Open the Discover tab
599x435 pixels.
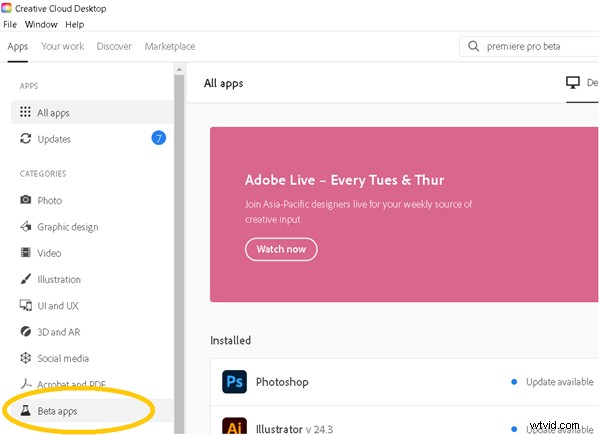[114, 46]
